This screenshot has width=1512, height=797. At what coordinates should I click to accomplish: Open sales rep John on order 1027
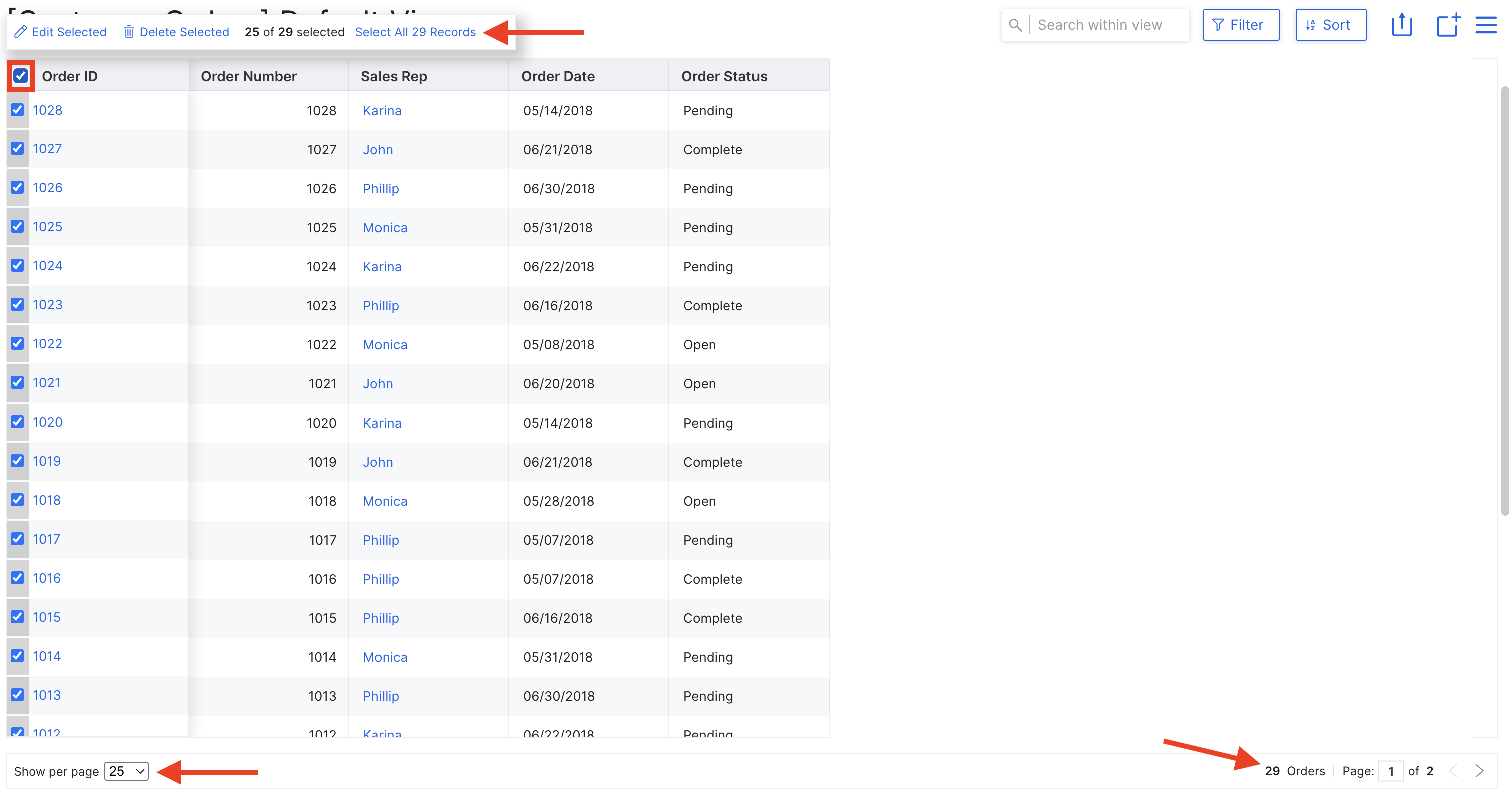pyautogui.click(x=378, y=150)
